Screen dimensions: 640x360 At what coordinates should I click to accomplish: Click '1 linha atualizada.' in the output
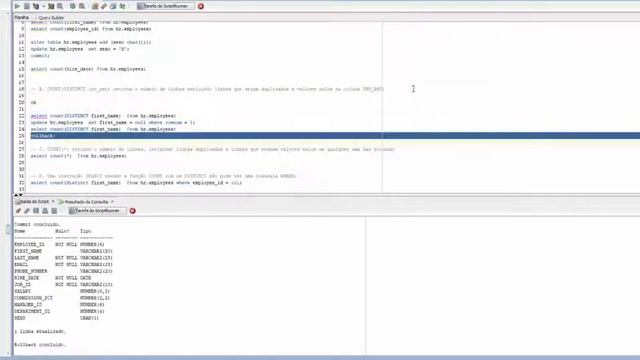point(40,331)
